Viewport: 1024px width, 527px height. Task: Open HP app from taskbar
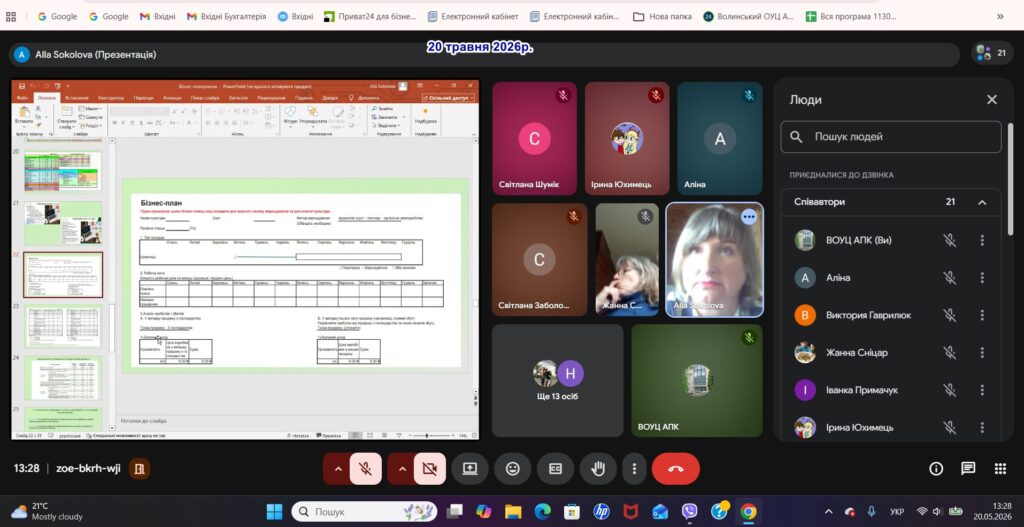click(601, 511)
